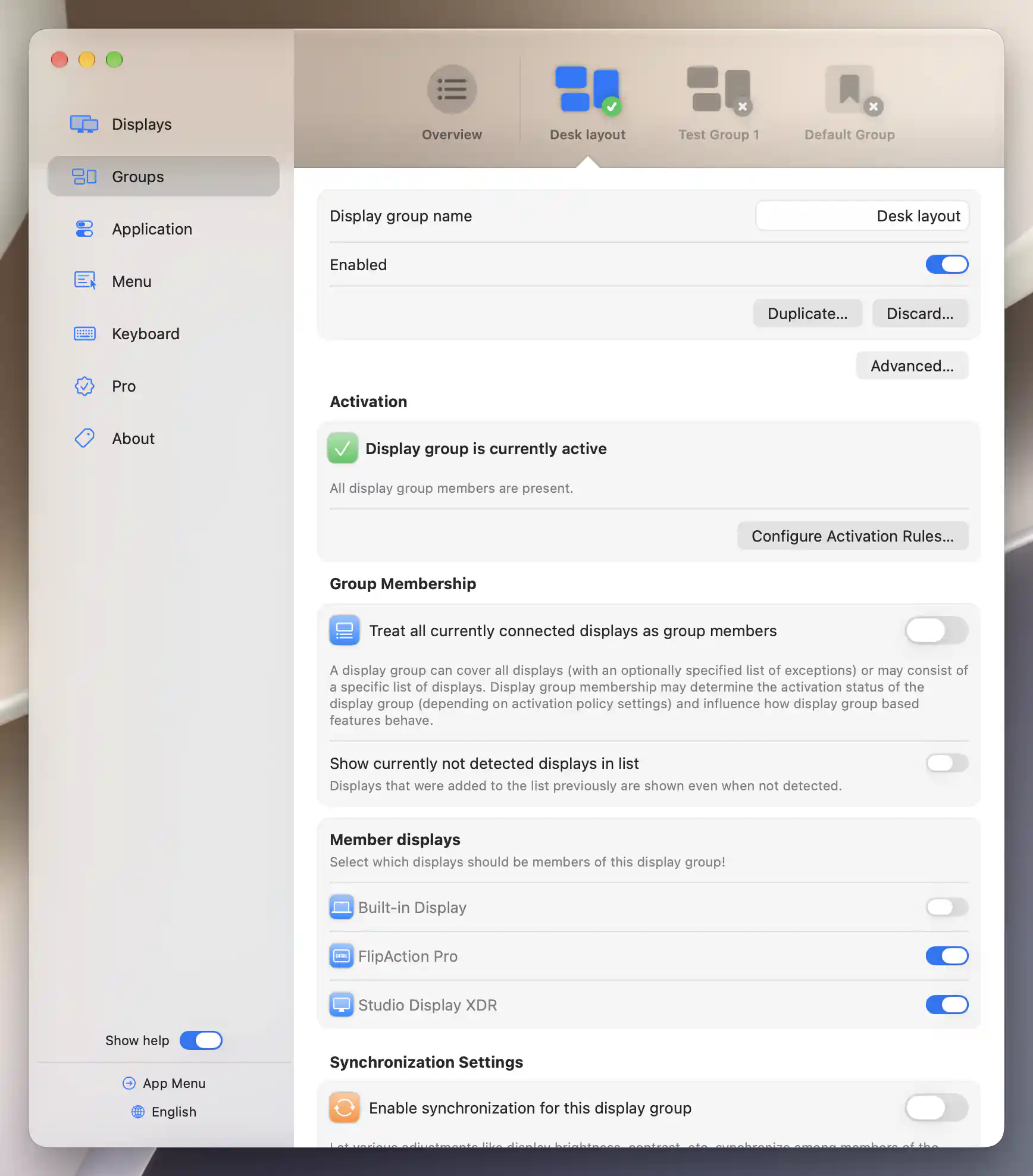Turn off the Show help switch
The width and height of the screenshot is (1033, 1176).
point(201,1040)
